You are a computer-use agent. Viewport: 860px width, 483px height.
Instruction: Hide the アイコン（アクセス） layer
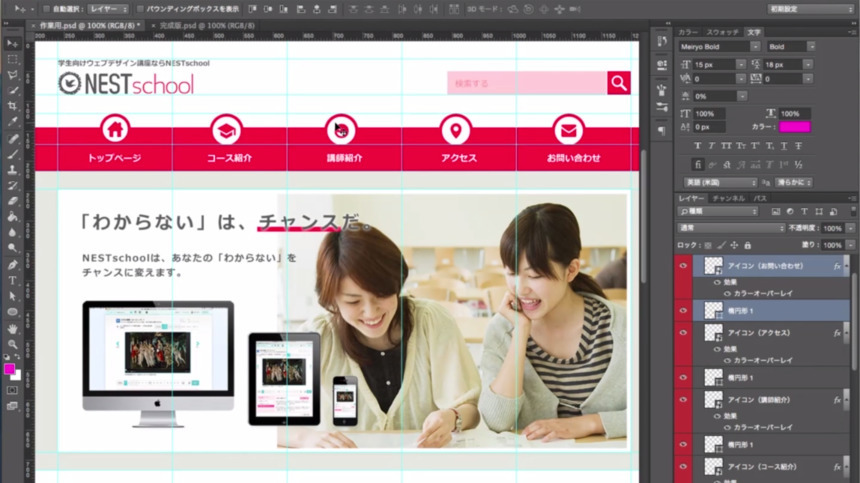point(683,333)
